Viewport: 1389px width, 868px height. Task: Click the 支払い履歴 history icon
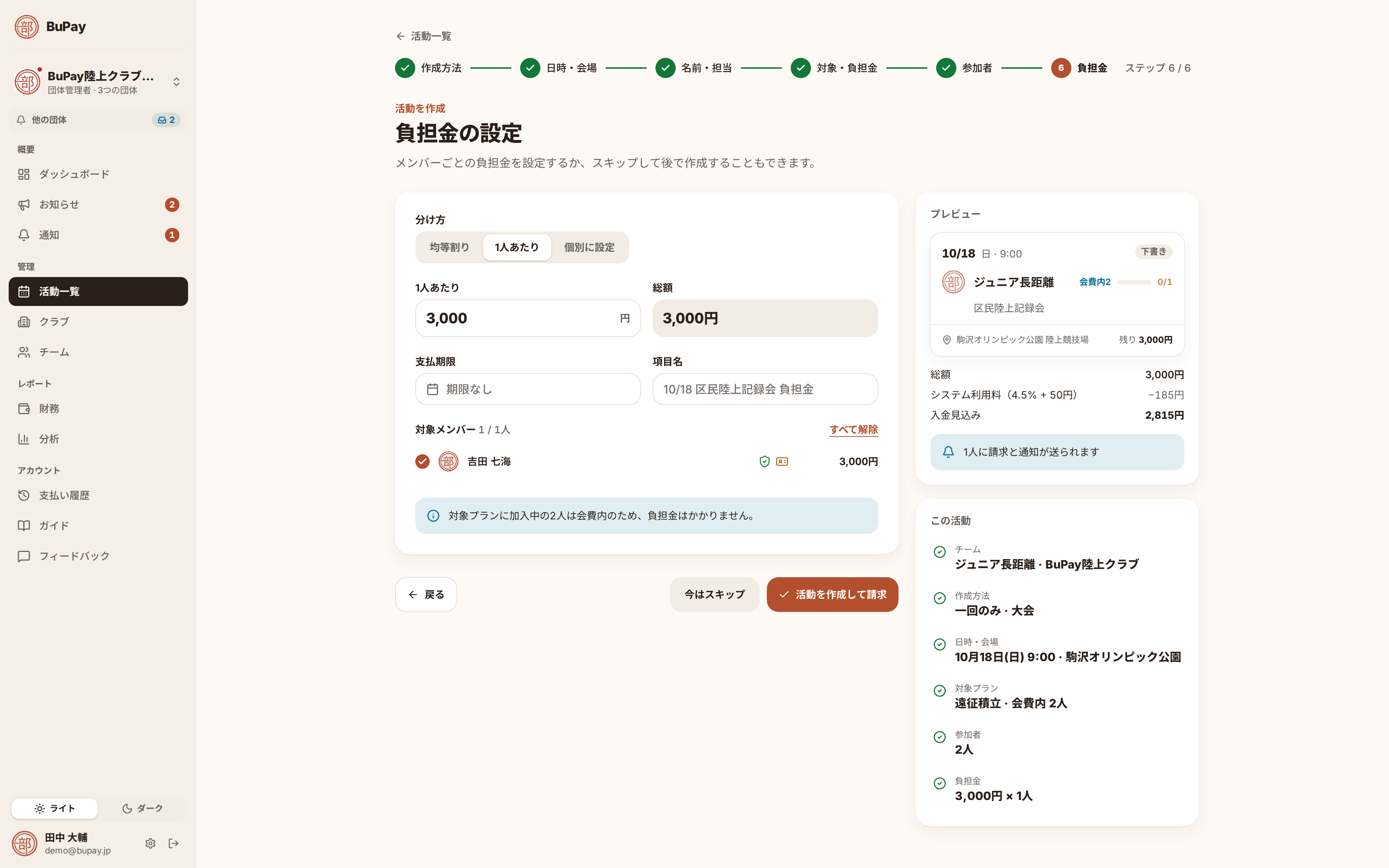(24, 495)
